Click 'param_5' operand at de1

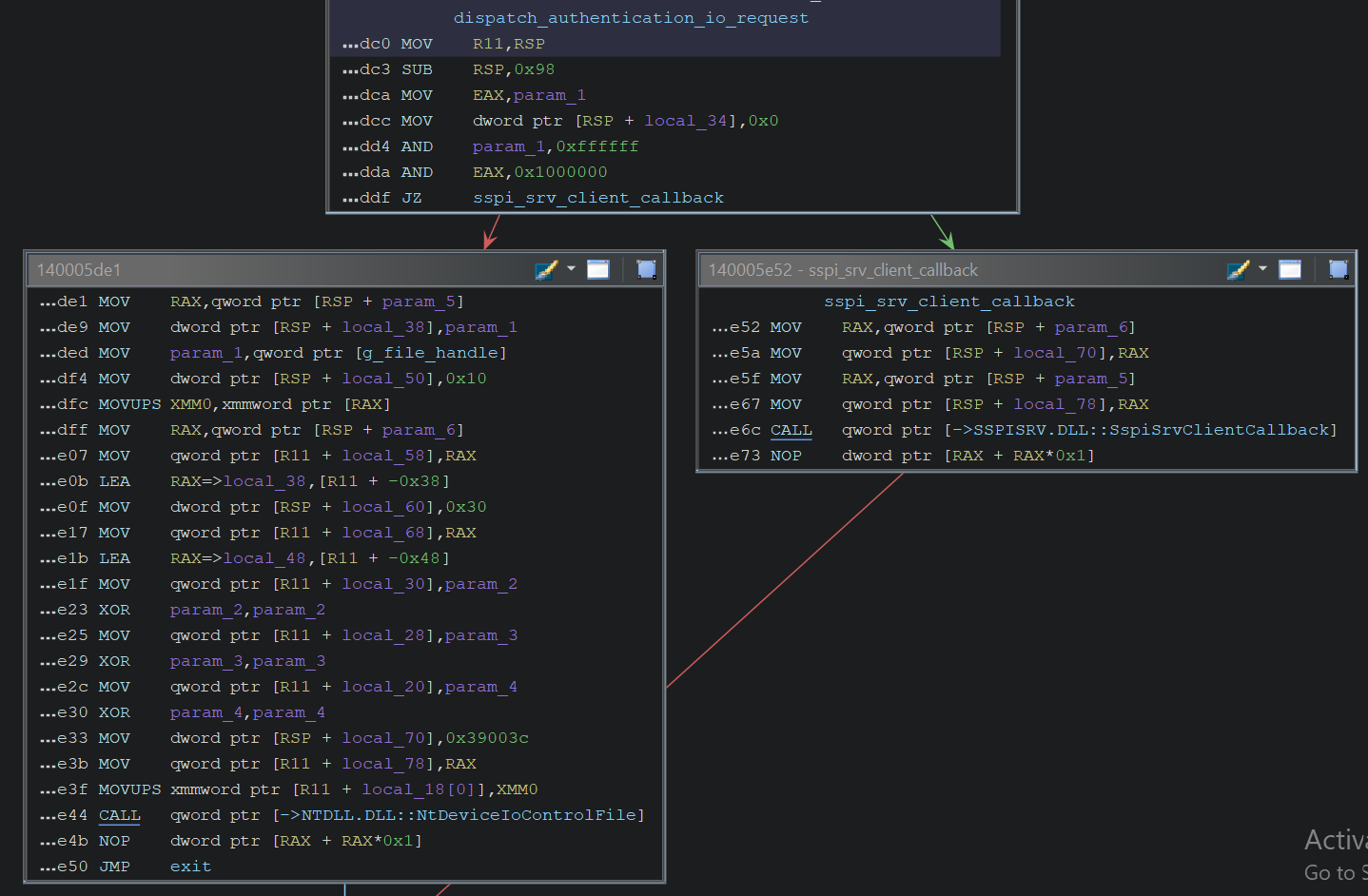point(419,302)
